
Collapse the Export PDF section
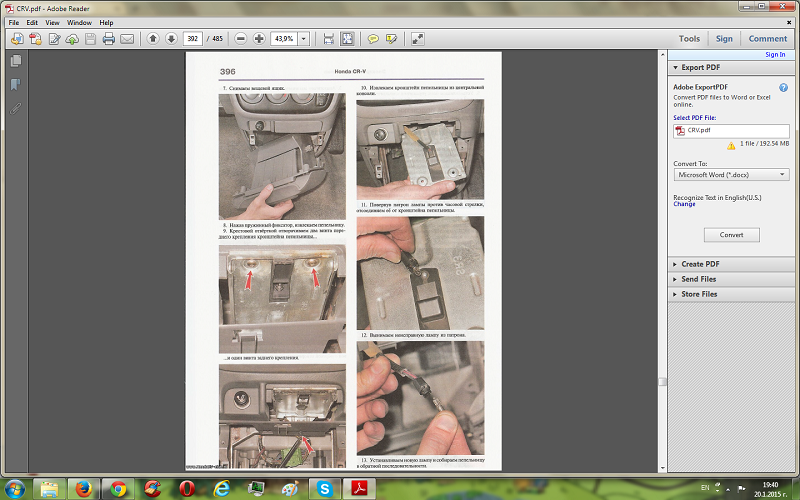point(700,67)
